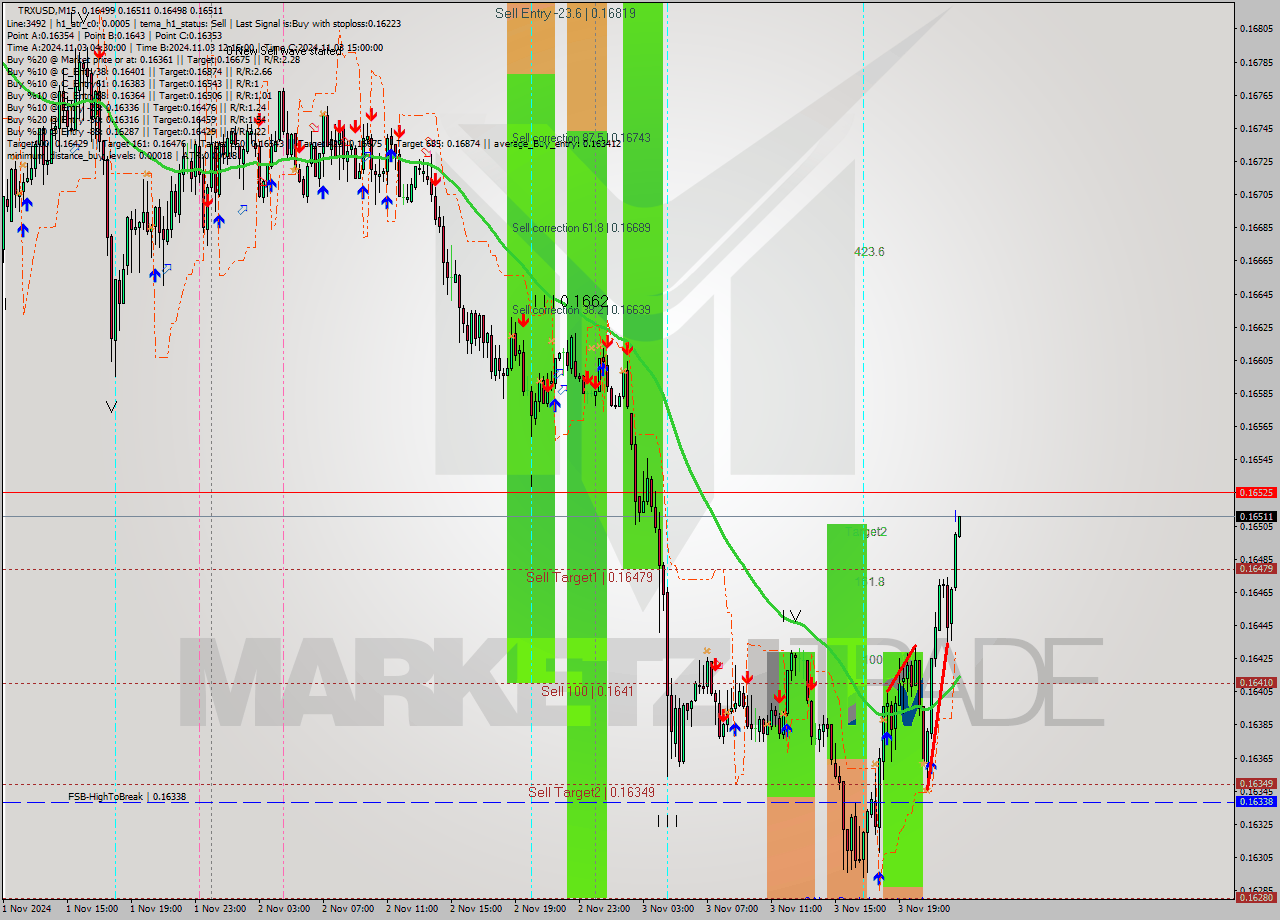Click the '1 Nov 23:00' time axis label
Viewport: 1280px width, 920px height.
click(220, 909)
